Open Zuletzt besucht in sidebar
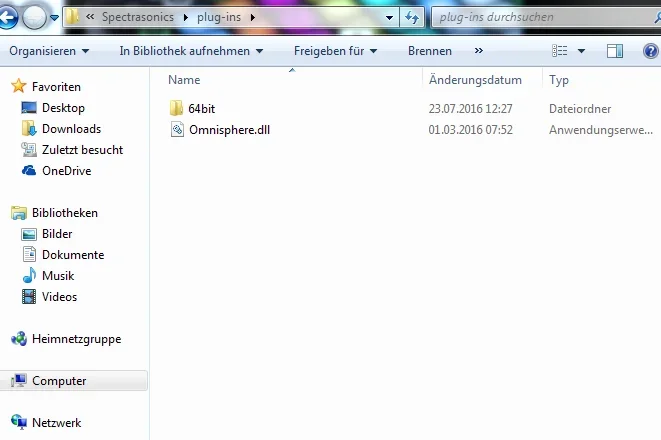Viewport: 661px width, 440px height. tap(82, 150)
